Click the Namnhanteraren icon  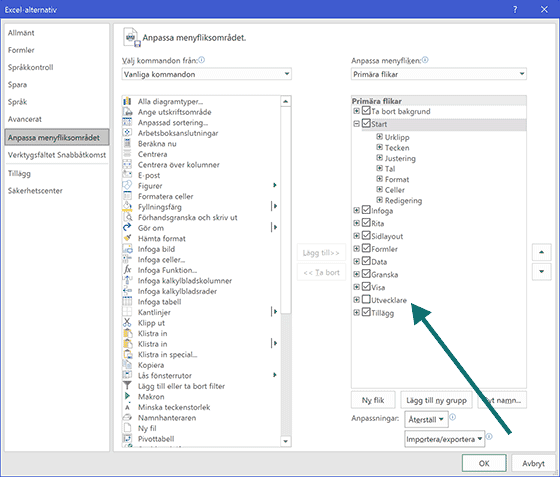click(127, 418)
